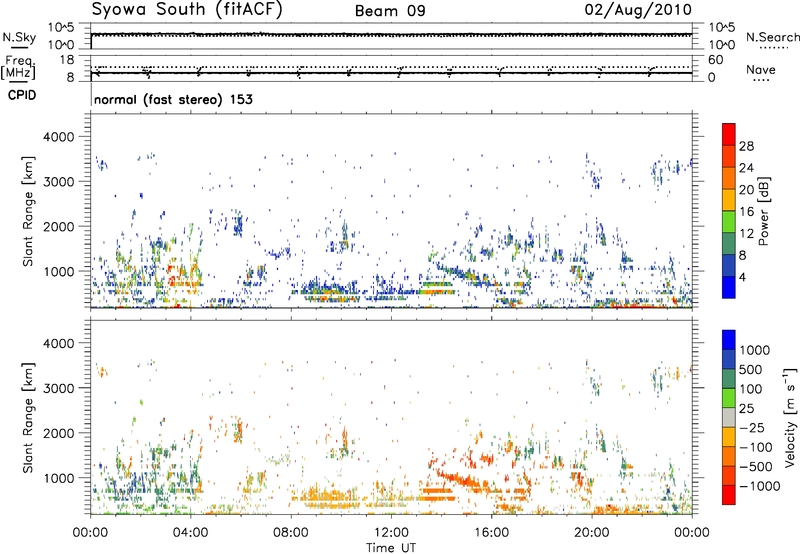This screenshot has height=554, width=800.
Task: Click the 'Freq. [MHz]' axis label
Action: click(18, 68)
